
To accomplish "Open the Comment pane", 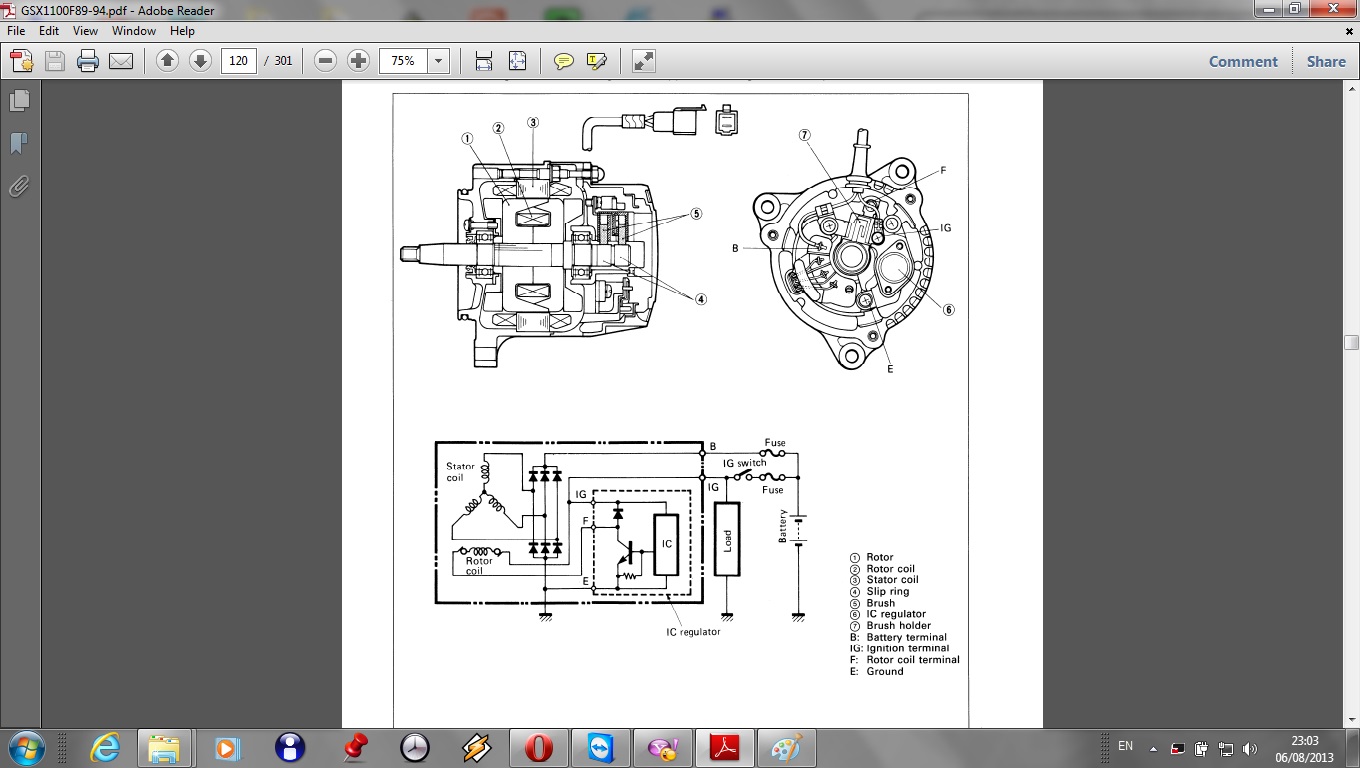I will pos(1243,61).
